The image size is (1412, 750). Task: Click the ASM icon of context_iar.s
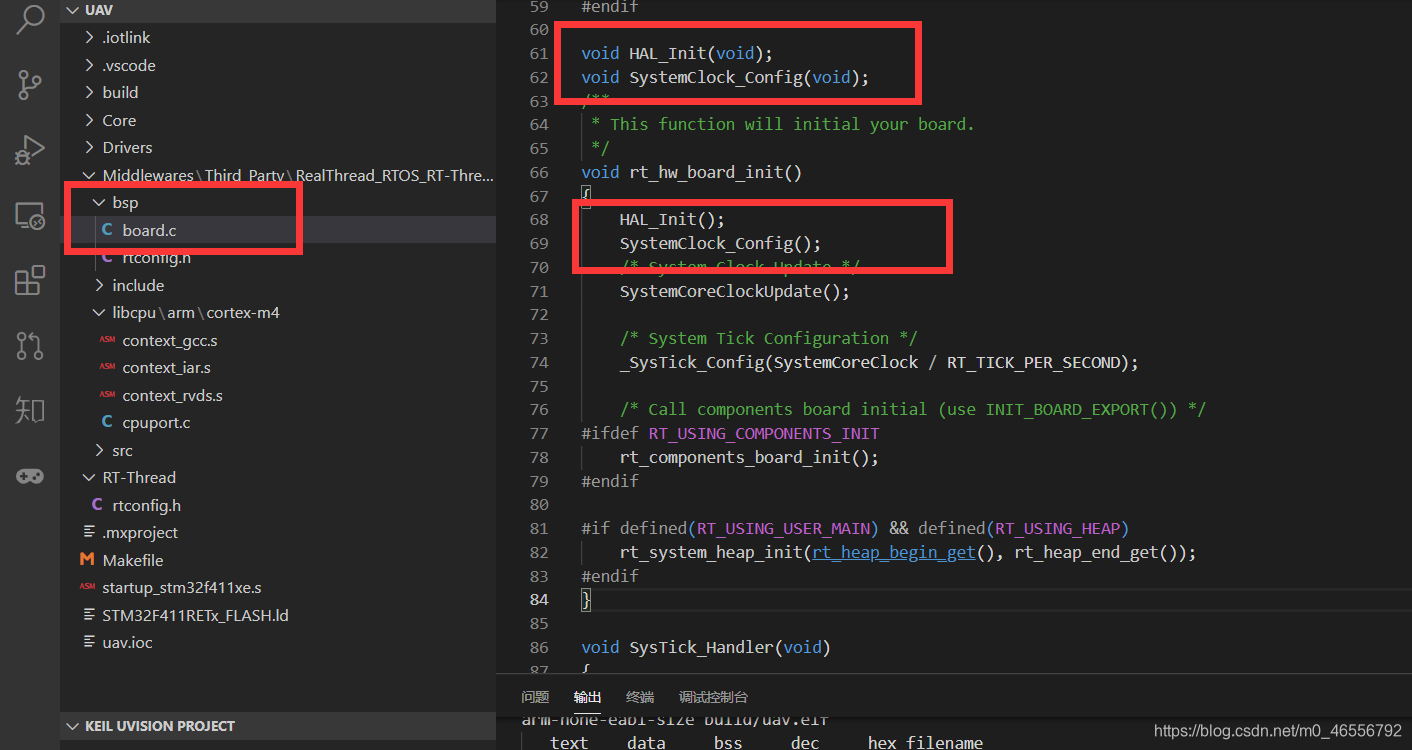pos(107,367)
